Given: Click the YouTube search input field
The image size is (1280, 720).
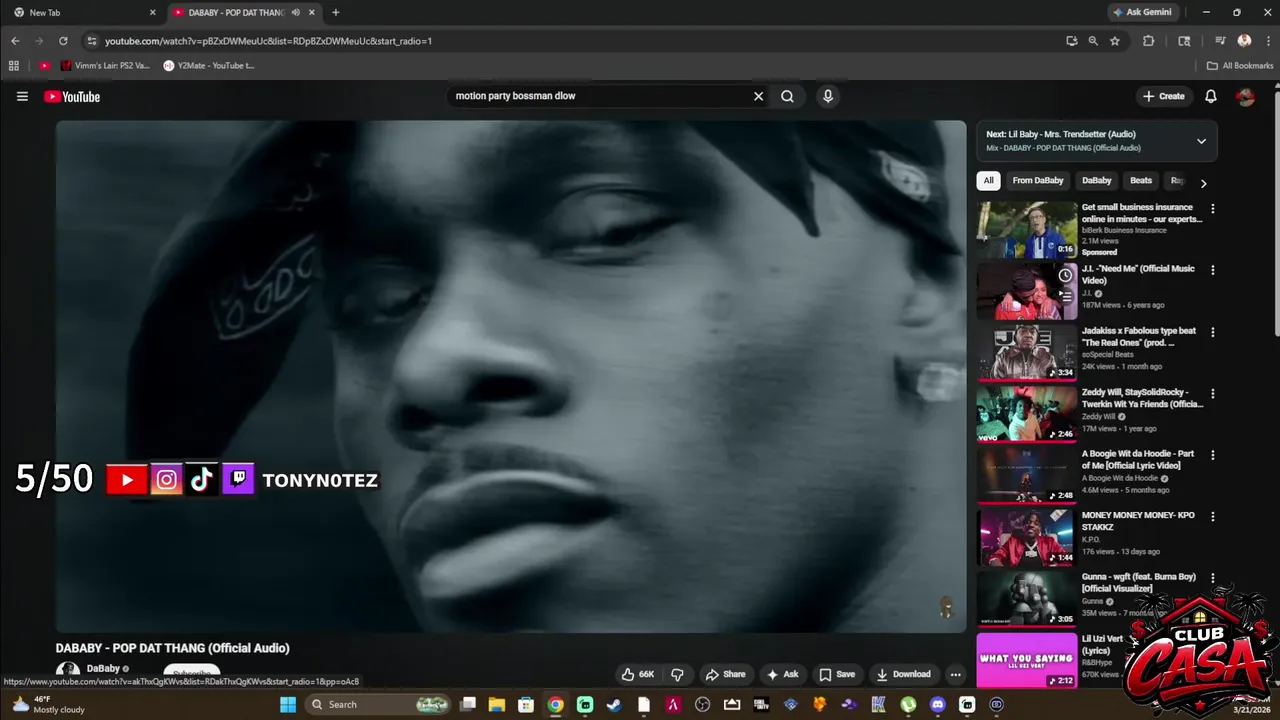Looking at the screenshot, I should 600,96.
